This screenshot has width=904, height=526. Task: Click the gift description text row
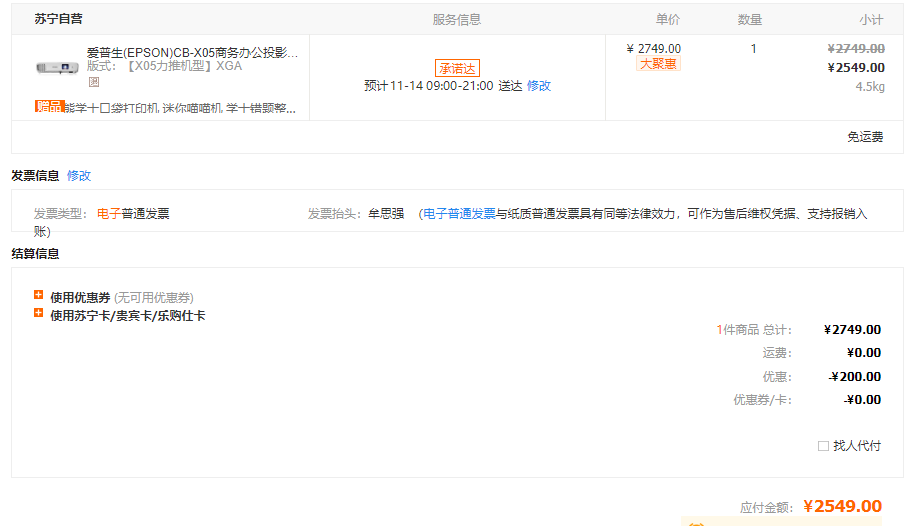180,108
